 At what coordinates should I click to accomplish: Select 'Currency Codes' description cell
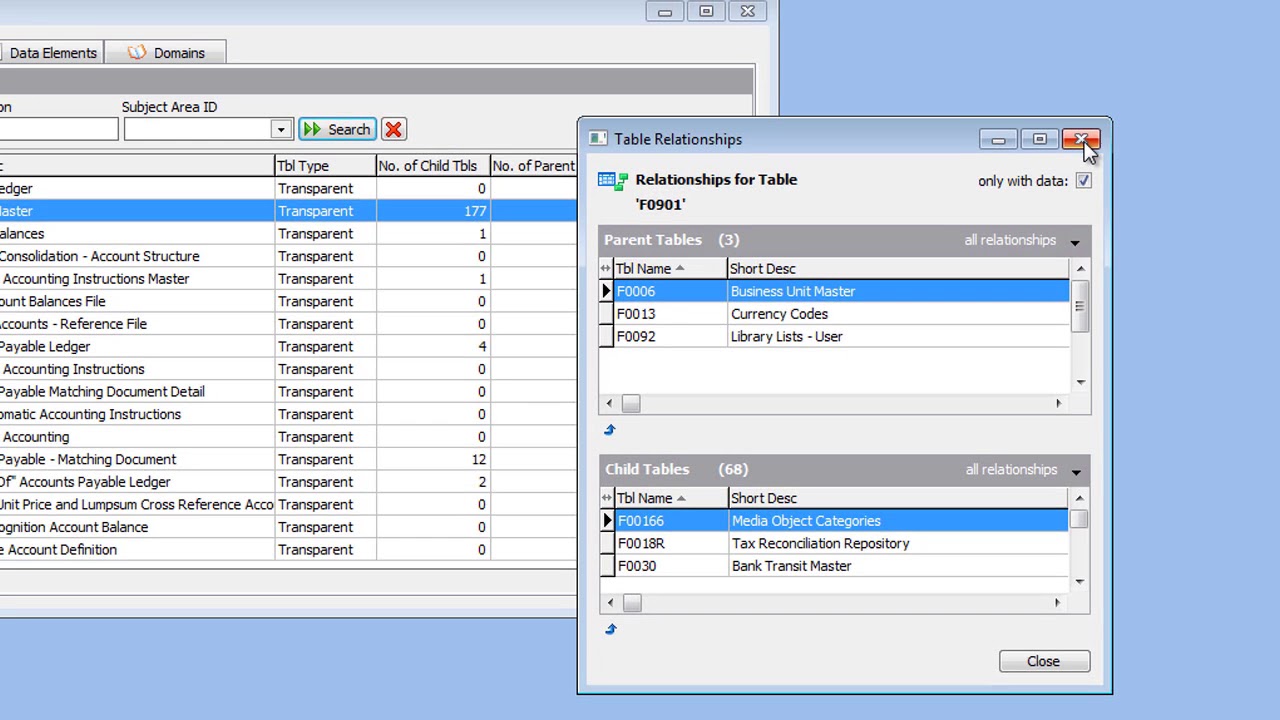point(898,314)
